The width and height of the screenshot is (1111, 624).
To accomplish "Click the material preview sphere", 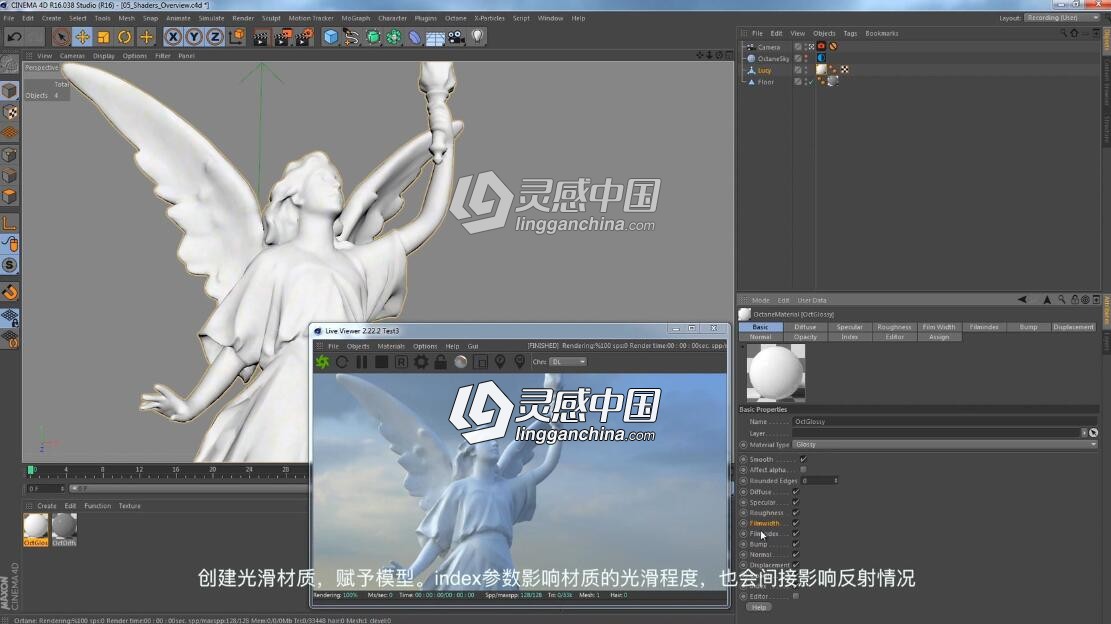I will pos(776,373).
